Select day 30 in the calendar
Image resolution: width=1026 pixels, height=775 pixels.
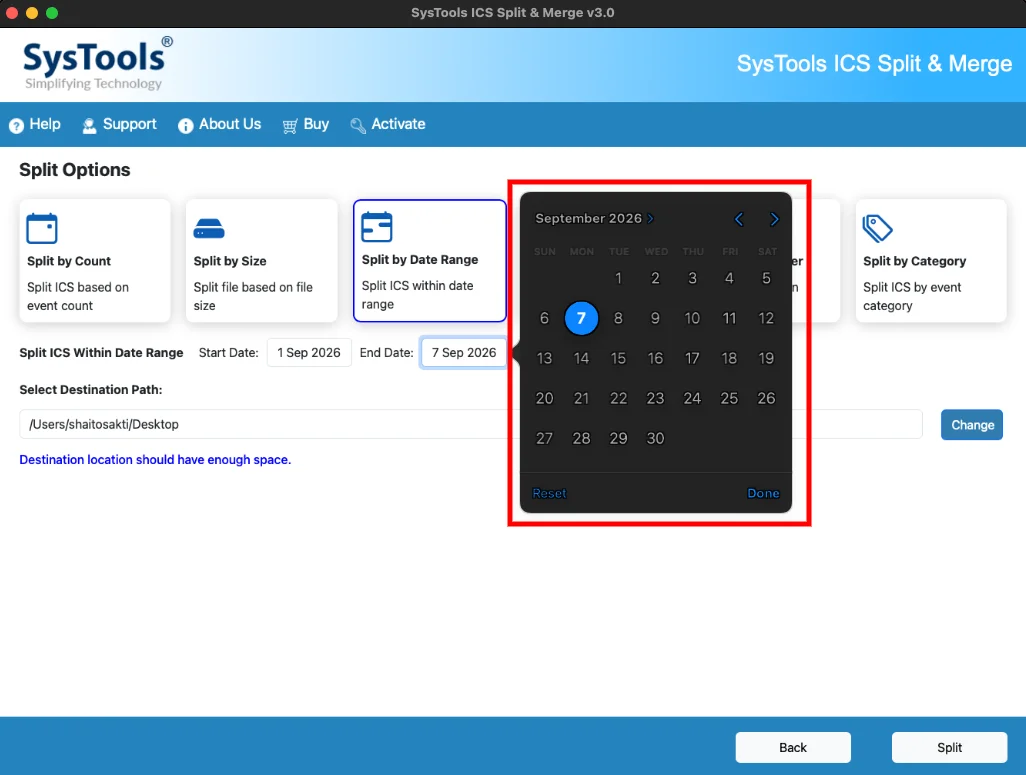pos(655,438)
